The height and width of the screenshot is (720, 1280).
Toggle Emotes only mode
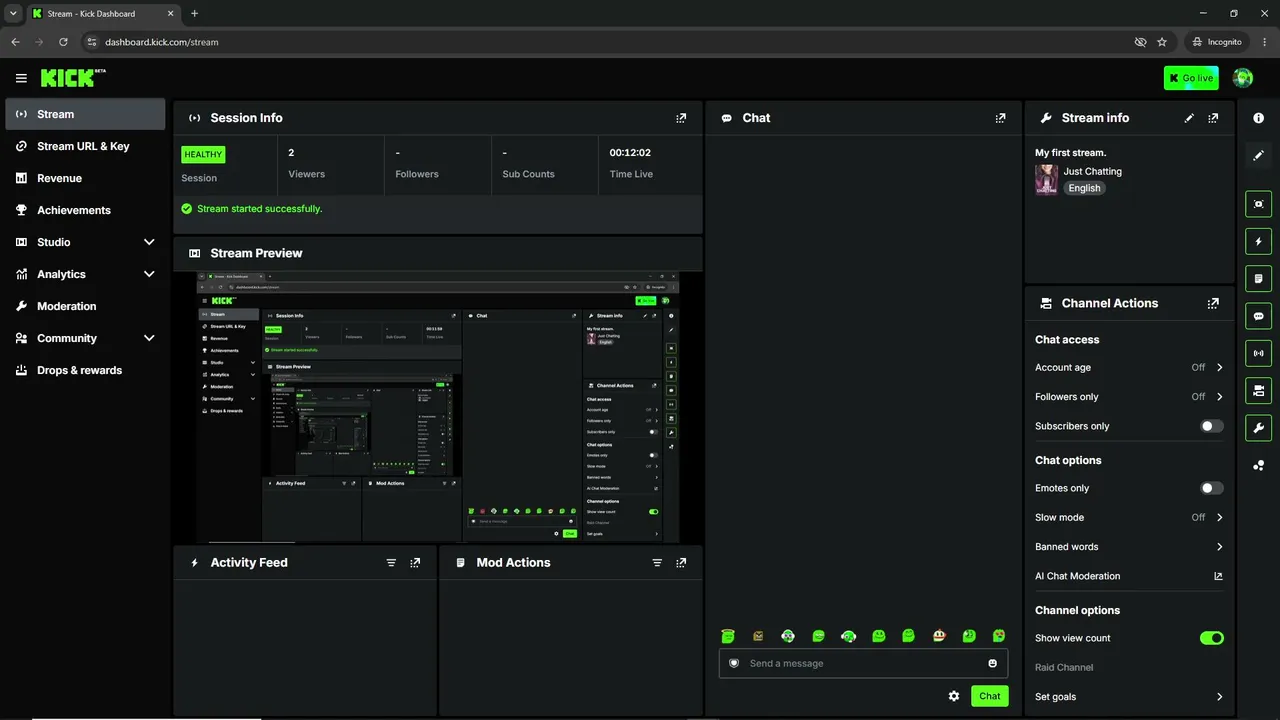click(1211, 488)
